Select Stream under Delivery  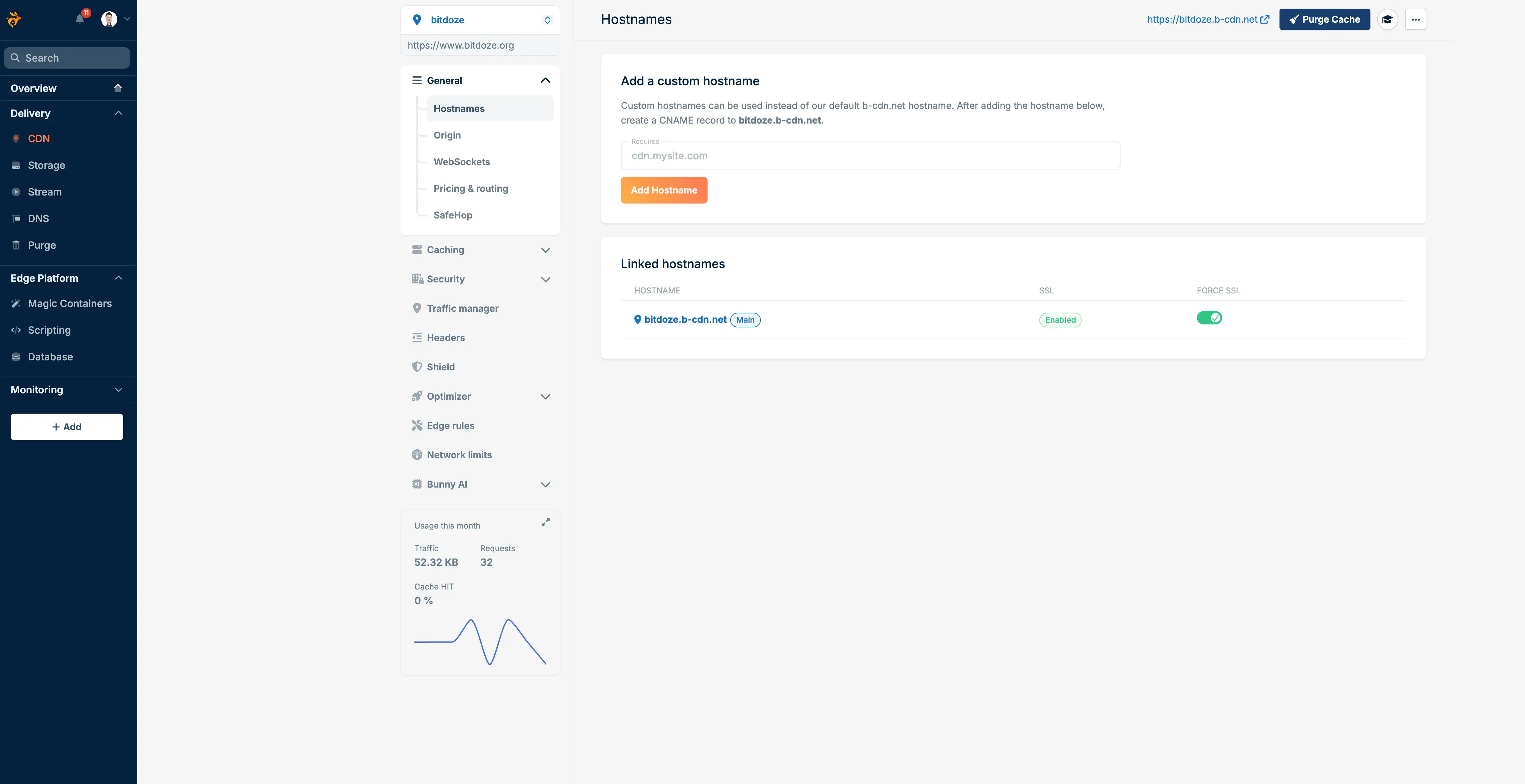44,192
